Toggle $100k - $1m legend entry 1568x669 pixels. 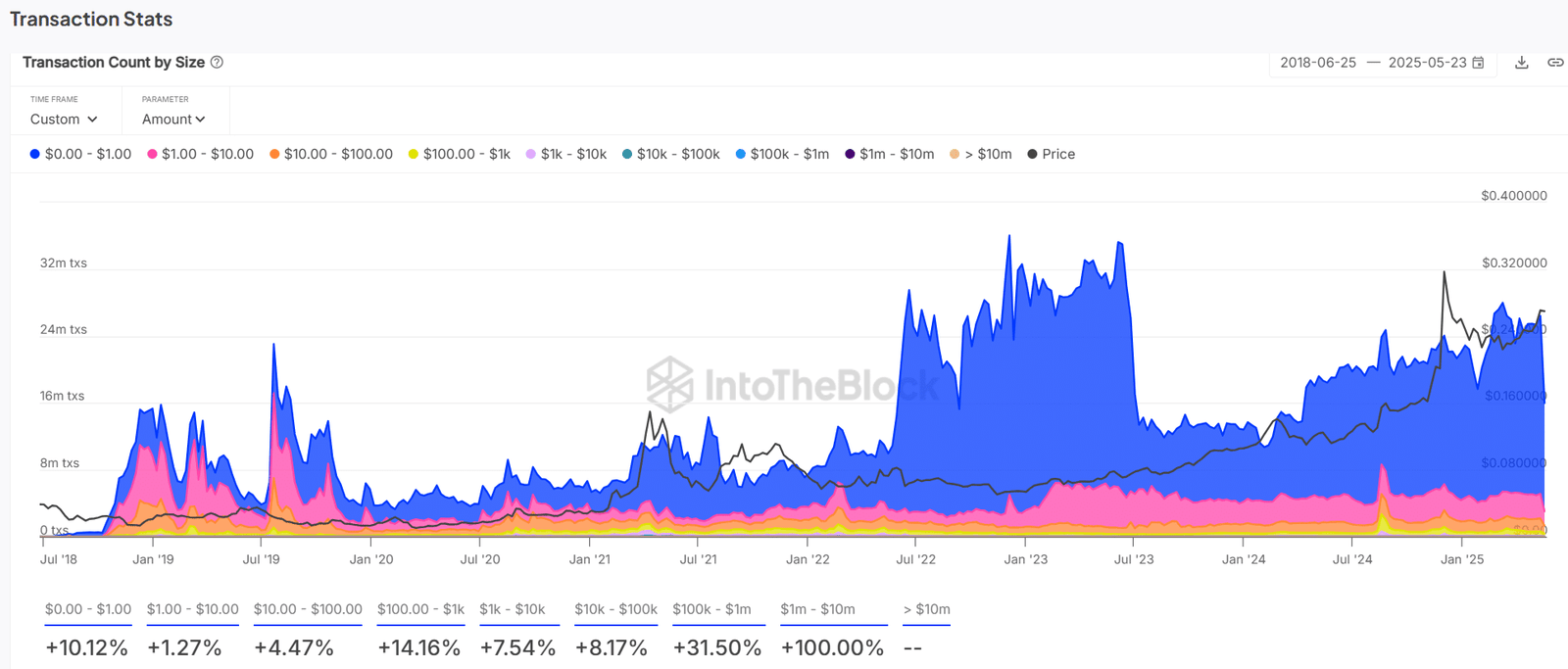782,154
